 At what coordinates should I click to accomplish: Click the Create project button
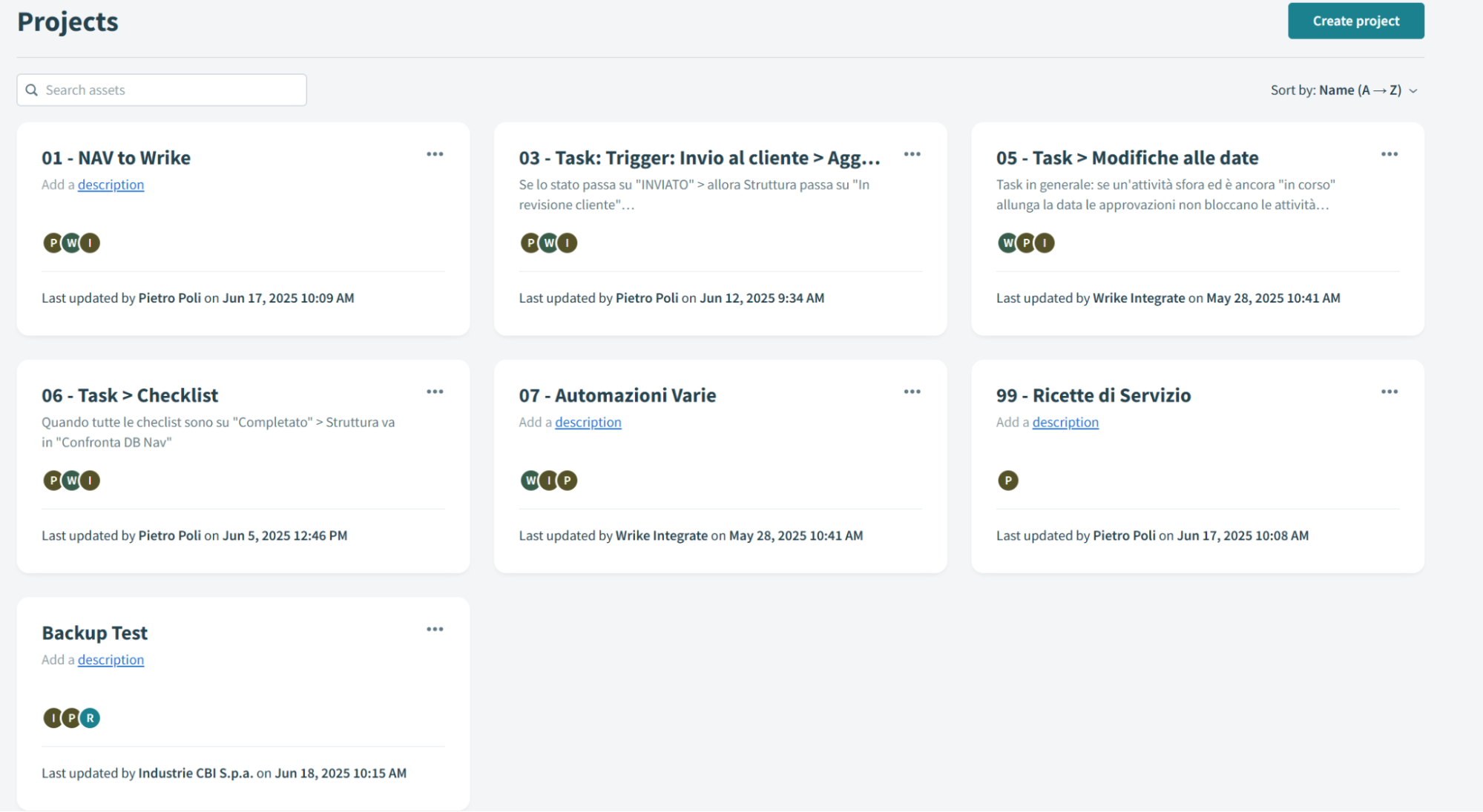pyautogui.click(x=1355, y=21)
